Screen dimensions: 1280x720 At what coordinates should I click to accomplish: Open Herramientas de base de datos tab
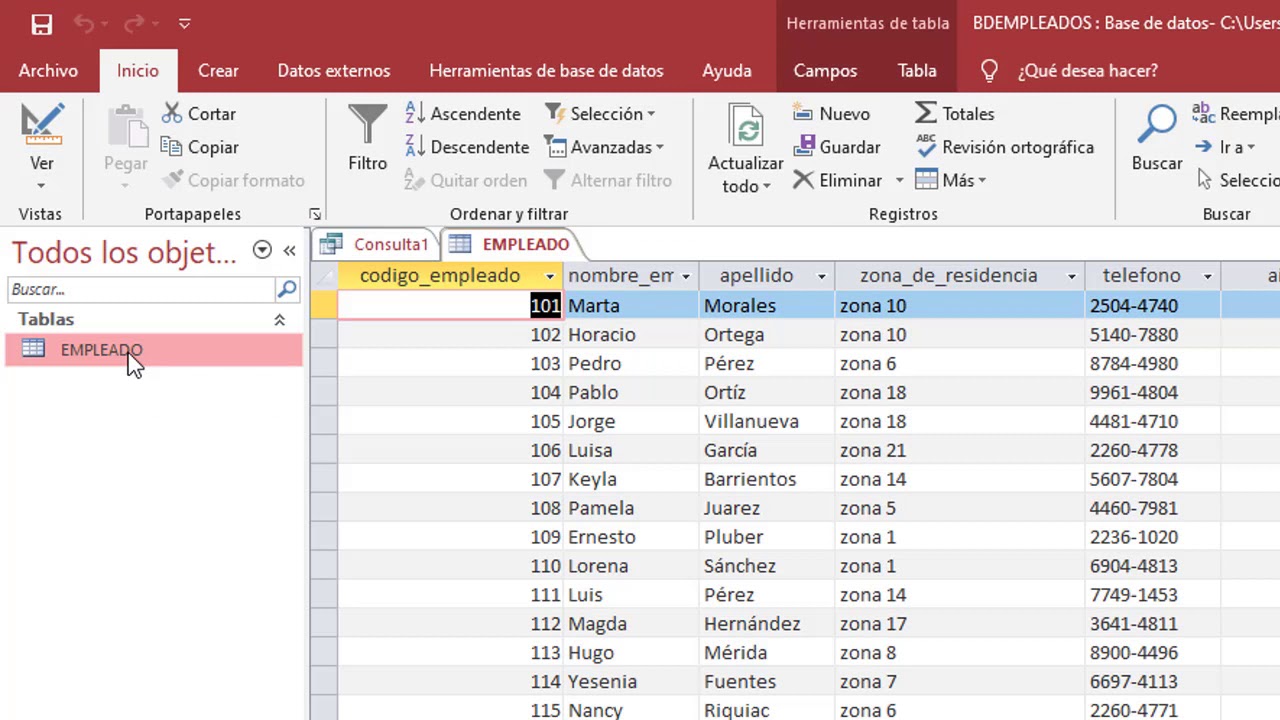click(x=546, y=71)
